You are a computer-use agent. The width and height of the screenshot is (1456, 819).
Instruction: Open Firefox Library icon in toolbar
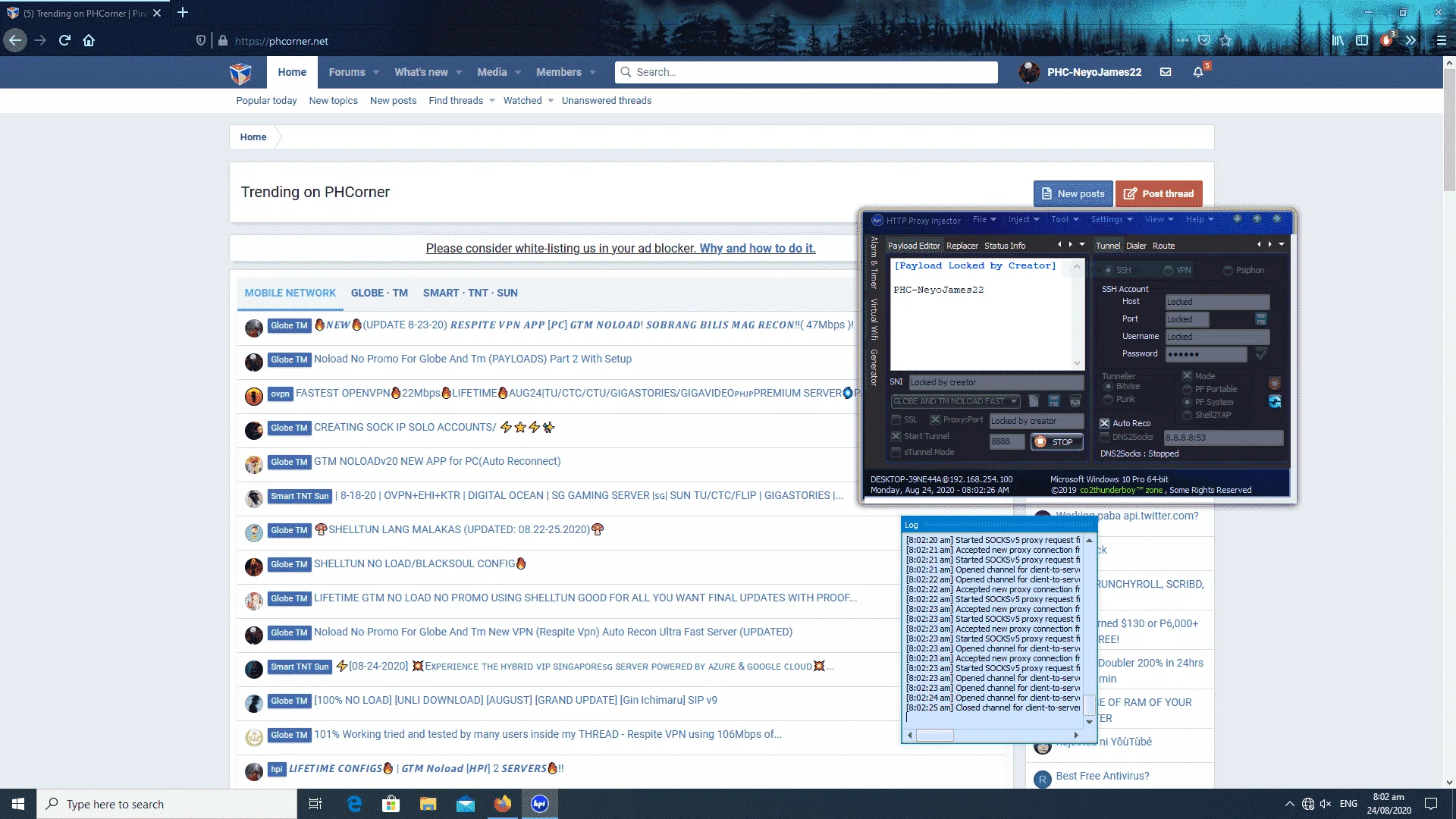coord(1338,41)
